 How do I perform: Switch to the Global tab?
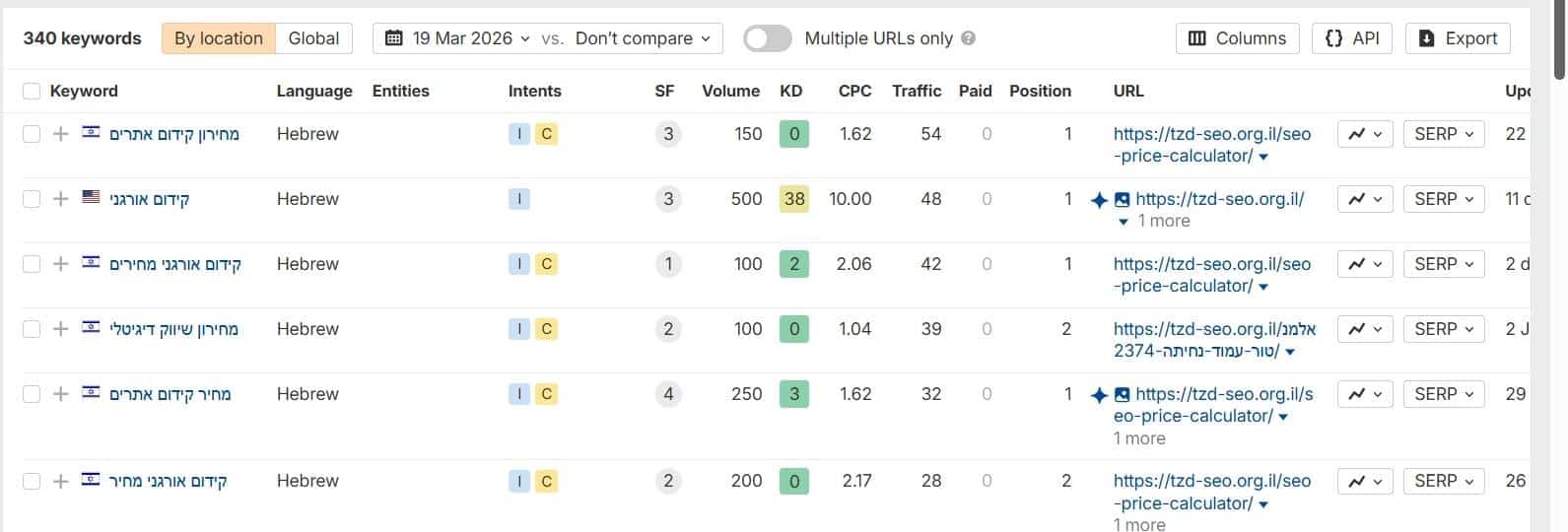click(313, 38)
